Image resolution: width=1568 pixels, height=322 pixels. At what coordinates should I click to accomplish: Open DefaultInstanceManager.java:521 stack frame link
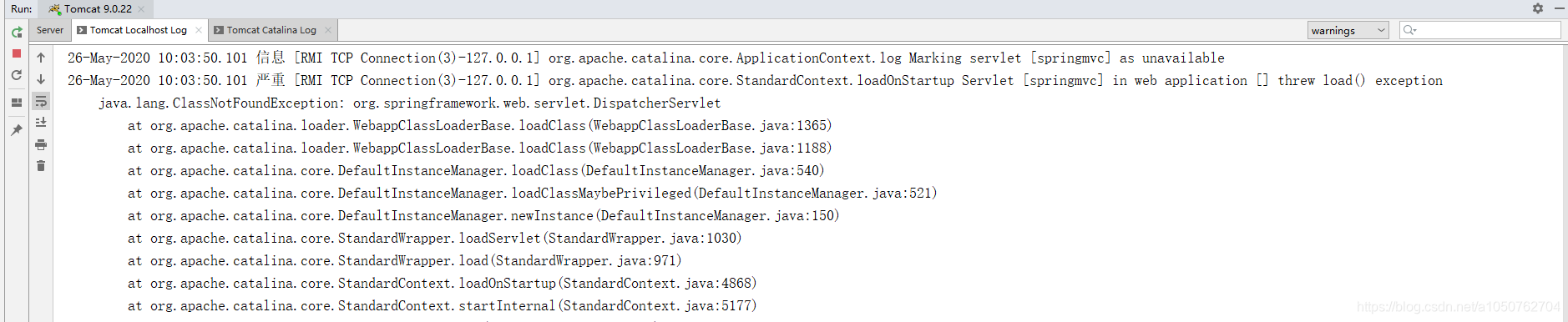click(814, 194)
